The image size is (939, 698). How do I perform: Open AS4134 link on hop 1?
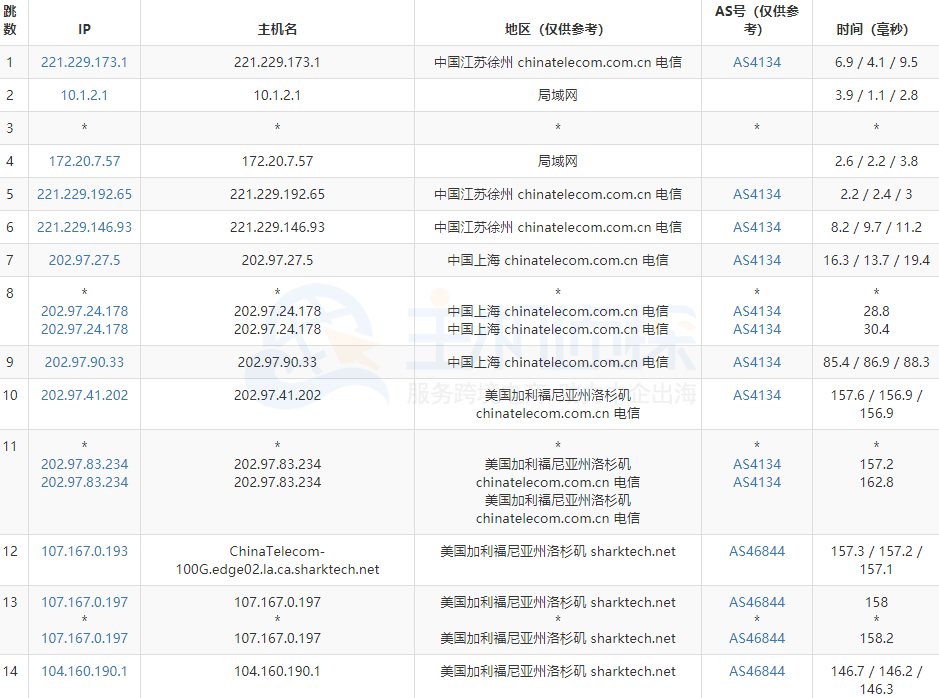pyautogui.click(x=755, y=61)
